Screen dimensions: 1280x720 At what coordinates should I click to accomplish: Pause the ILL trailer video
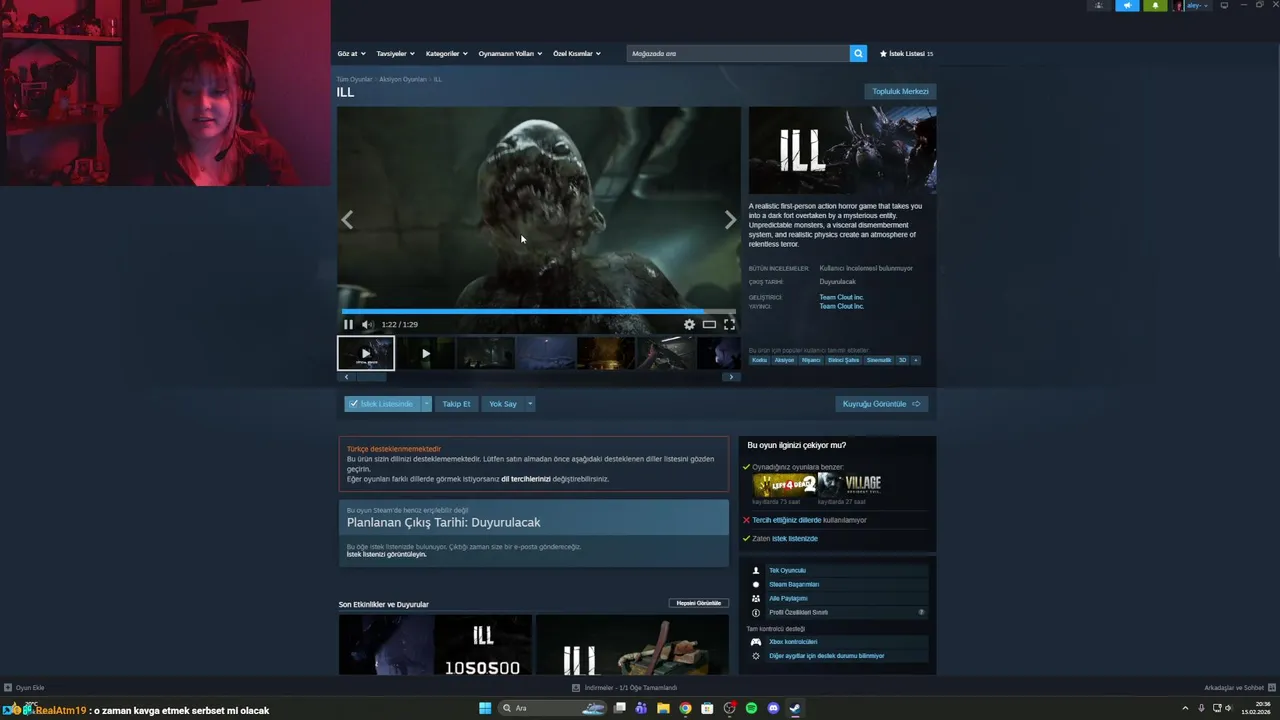click(348, 324)
